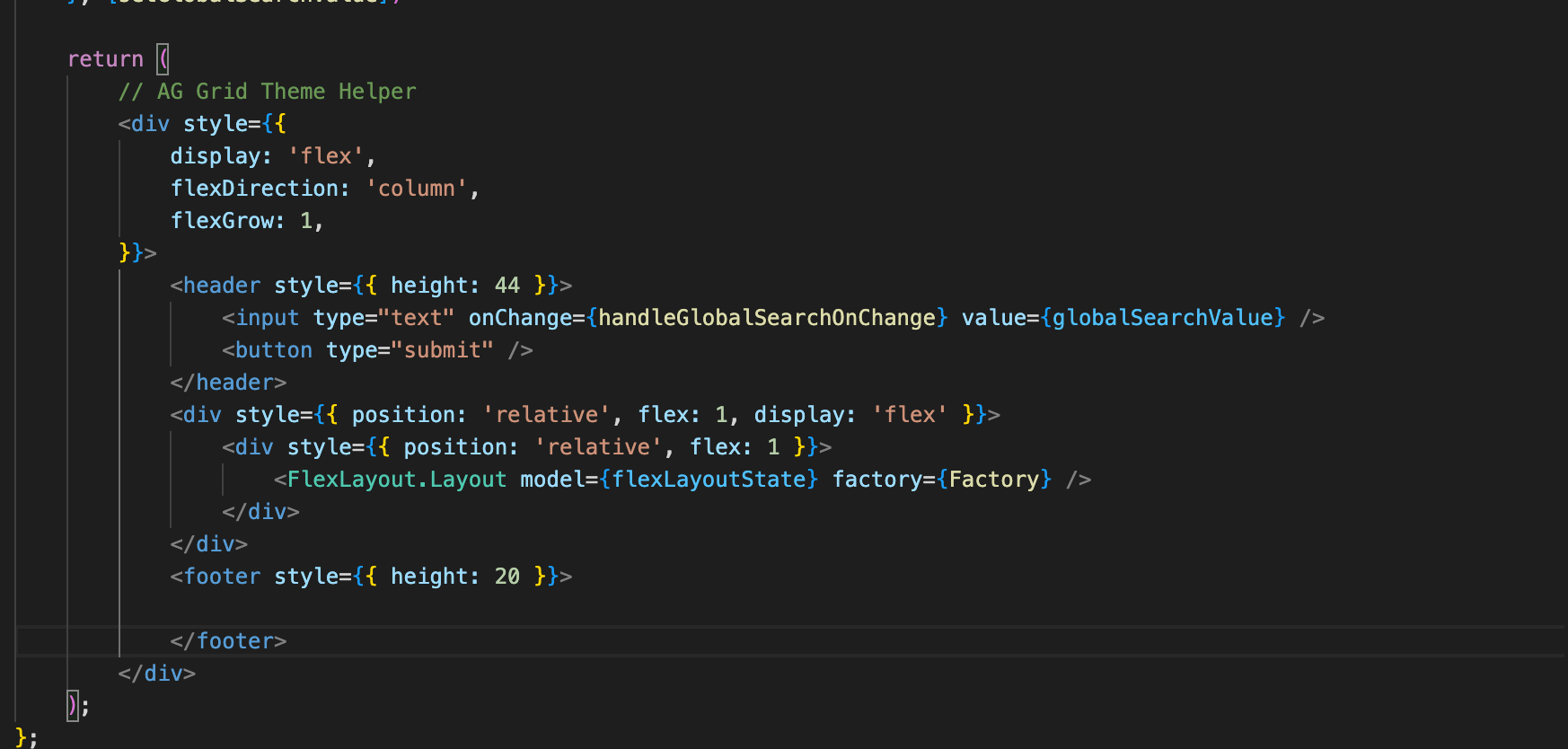Click the footer height value 20
1568x749 pixels.
click(x=507, y=577)
